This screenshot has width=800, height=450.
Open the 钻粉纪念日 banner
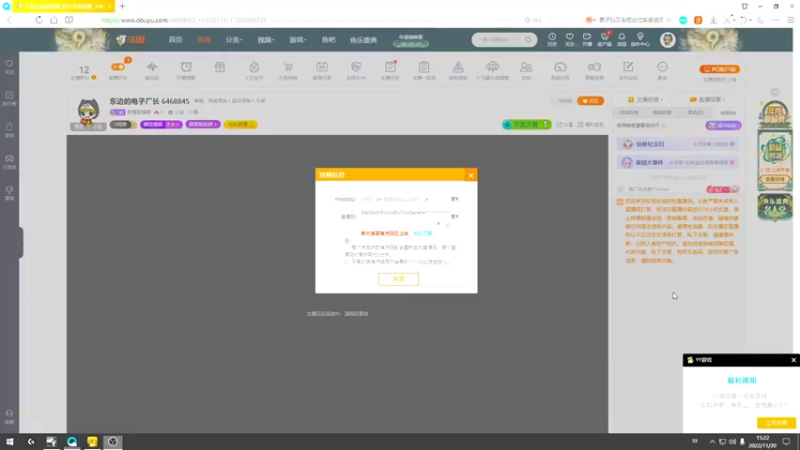click(x=677, y=144)
